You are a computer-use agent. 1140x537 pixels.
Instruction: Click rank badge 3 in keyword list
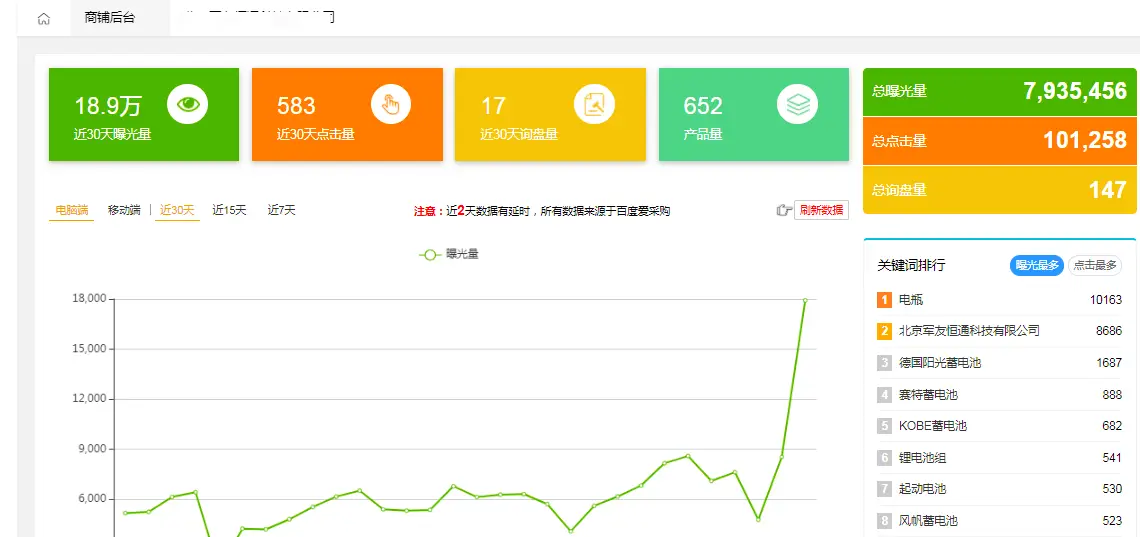point(884,363)
